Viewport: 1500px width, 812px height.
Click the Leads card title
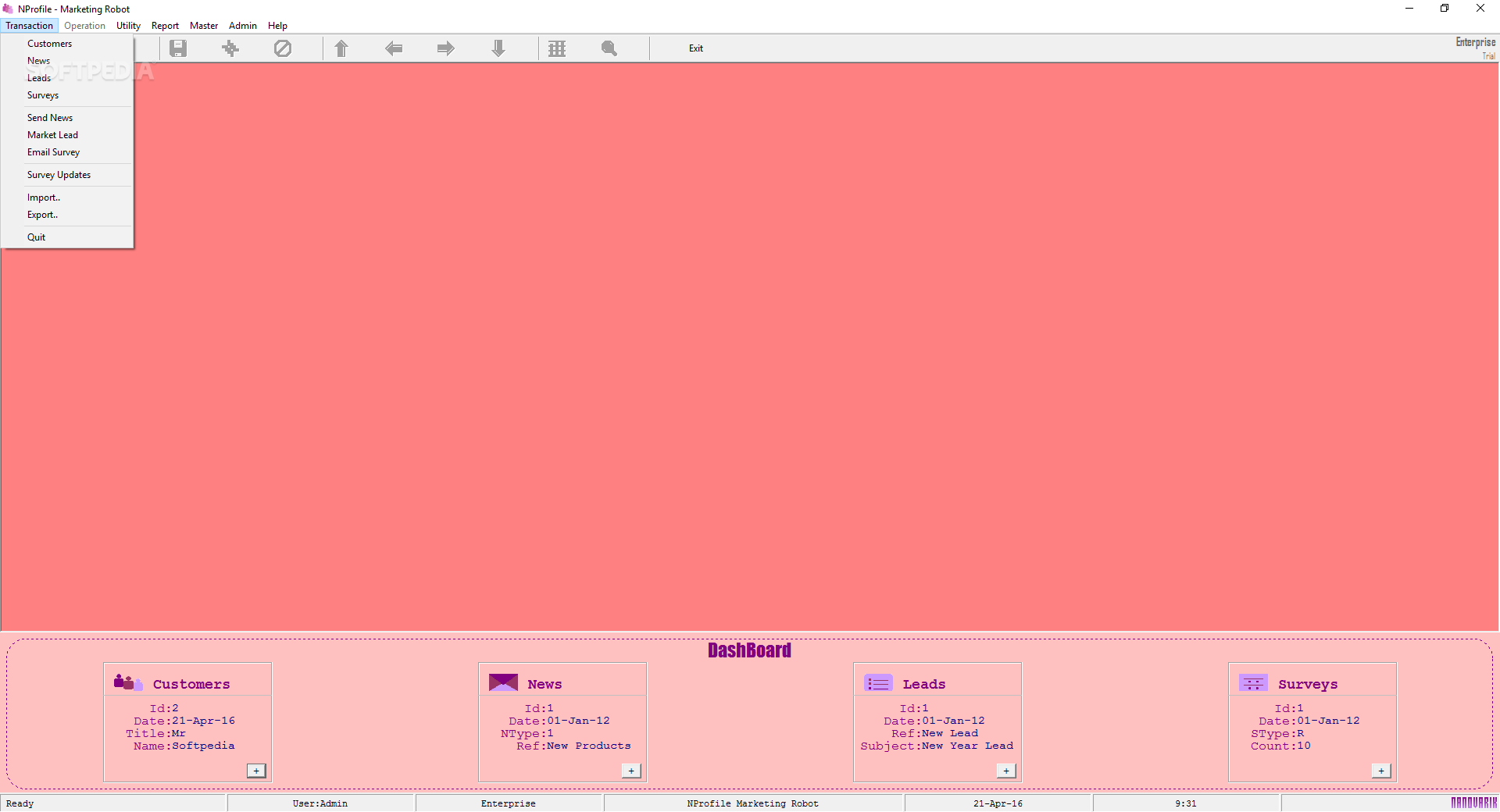(924, 684)
